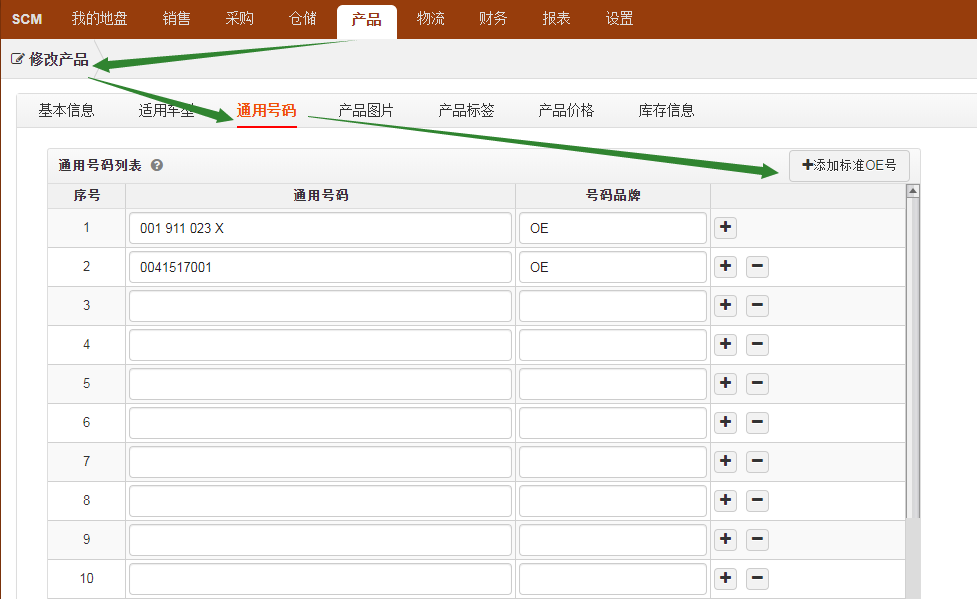Switch to the 产品标签 tab

(x=466, y=110)
